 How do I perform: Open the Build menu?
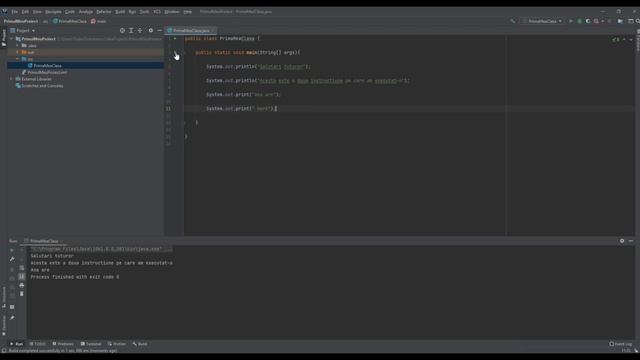(120, 12)
